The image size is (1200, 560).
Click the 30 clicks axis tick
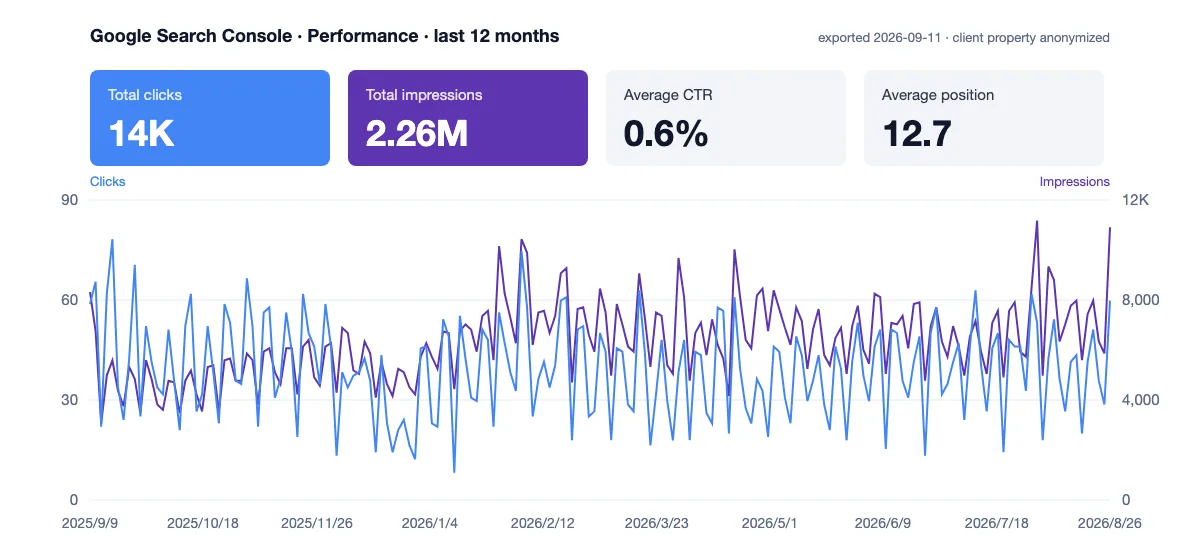click(x=70, y=400)
